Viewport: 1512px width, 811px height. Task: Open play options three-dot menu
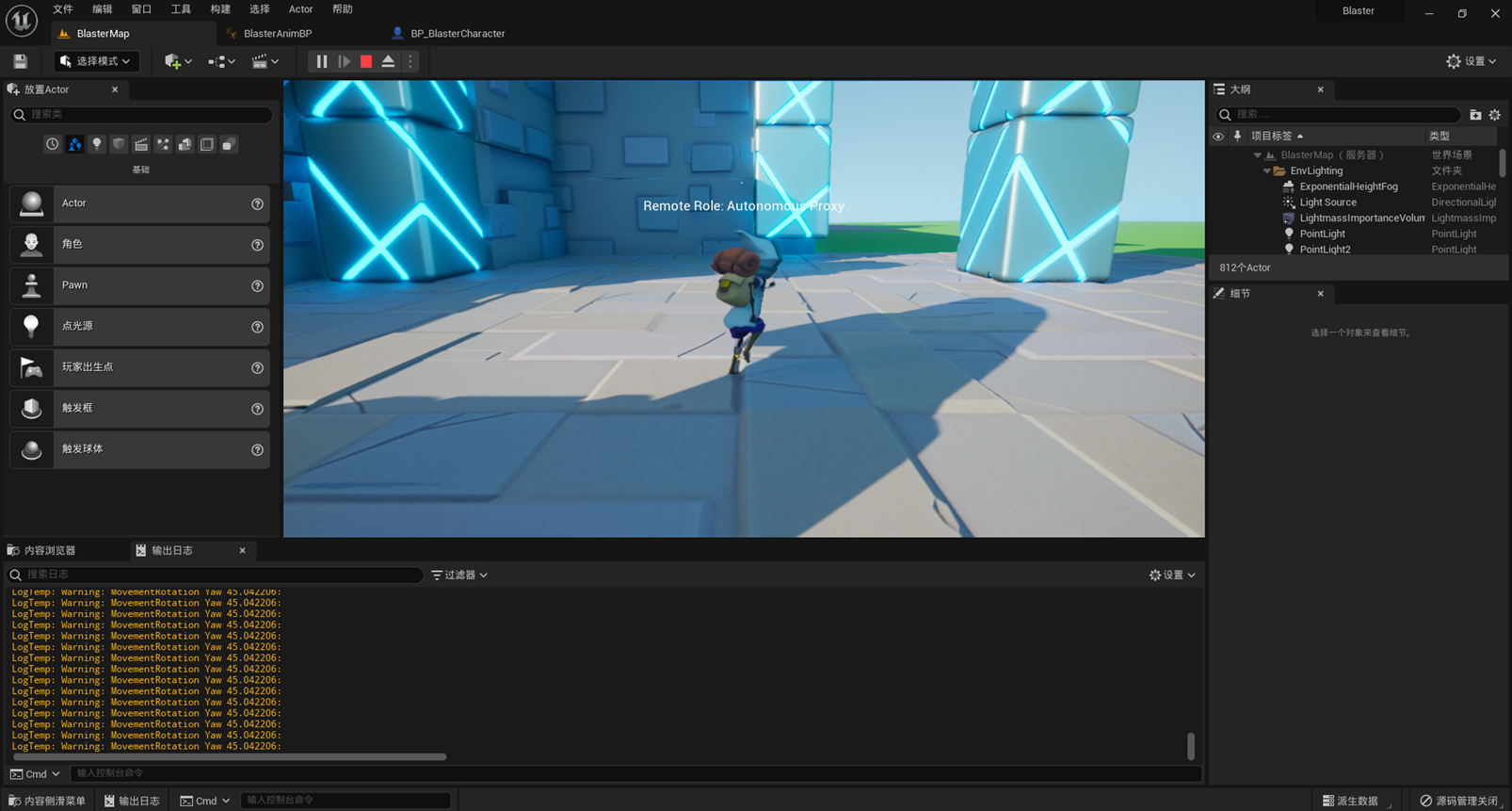click(x=410, y=61)
